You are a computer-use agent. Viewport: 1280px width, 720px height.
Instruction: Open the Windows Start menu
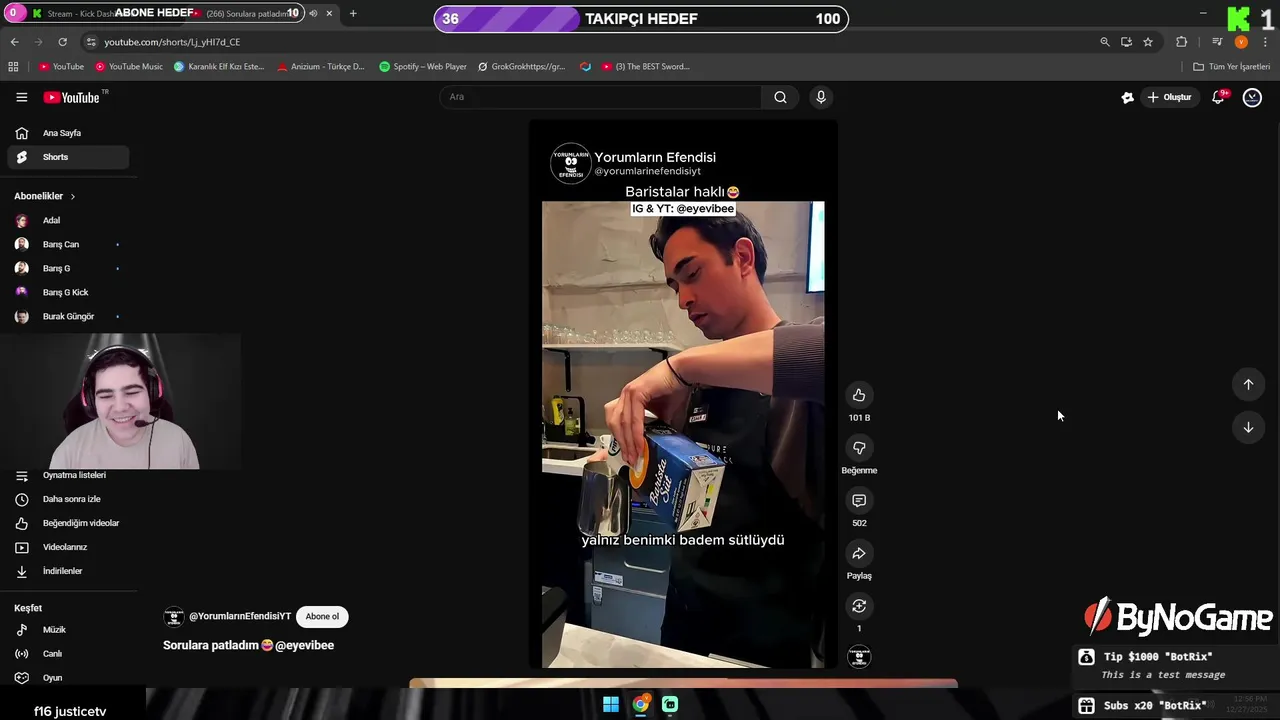[610, 704]
